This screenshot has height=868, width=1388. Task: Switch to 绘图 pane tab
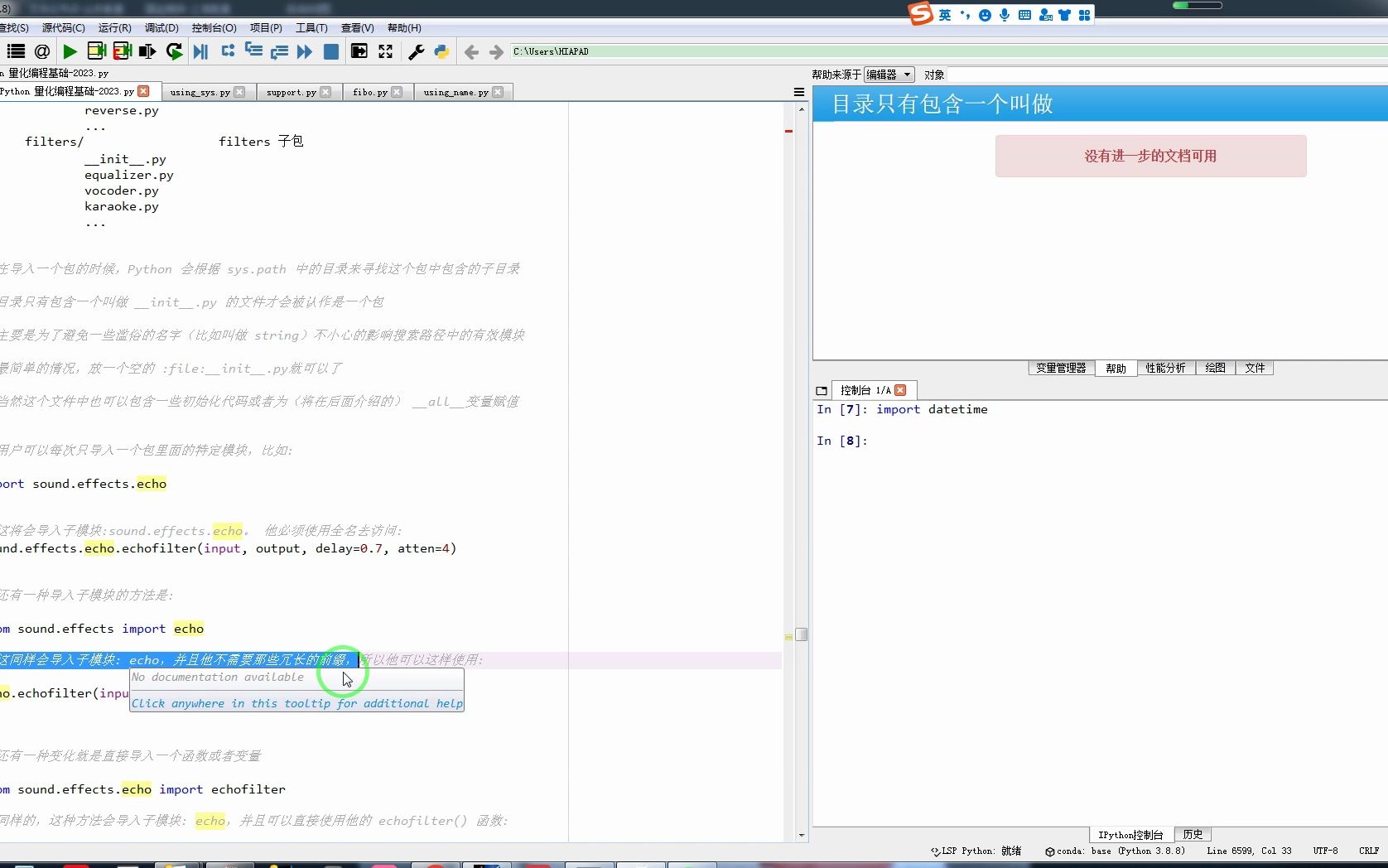point(1215,368)
